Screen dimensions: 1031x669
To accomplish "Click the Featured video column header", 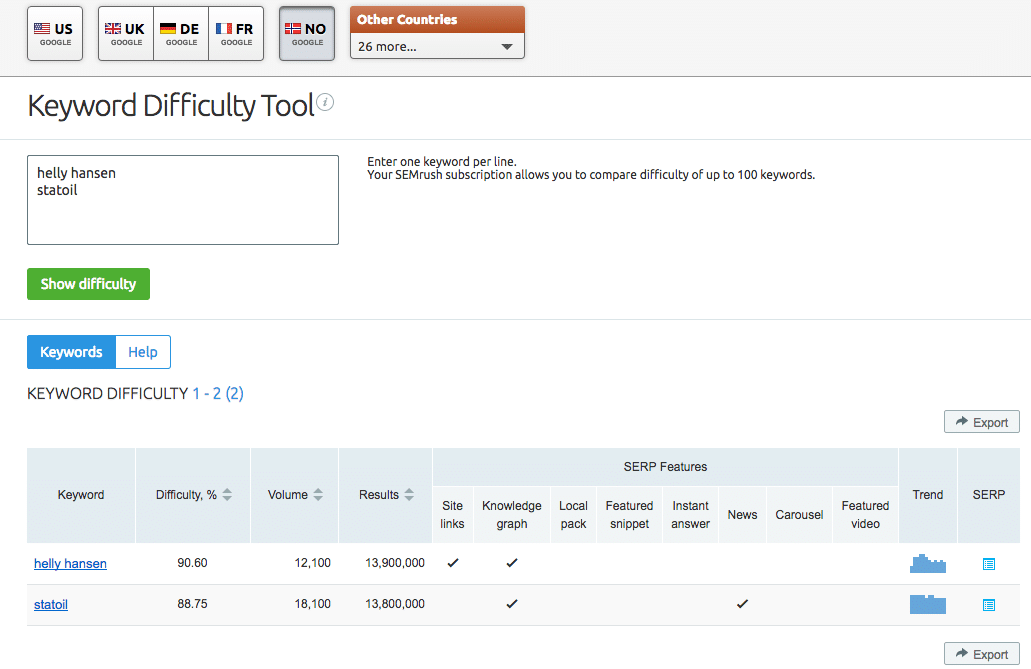I will click(x=865, y=514).
